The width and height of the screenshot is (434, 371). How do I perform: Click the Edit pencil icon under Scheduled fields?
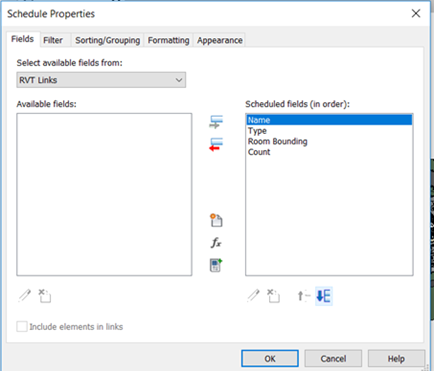tap(253, 296)
